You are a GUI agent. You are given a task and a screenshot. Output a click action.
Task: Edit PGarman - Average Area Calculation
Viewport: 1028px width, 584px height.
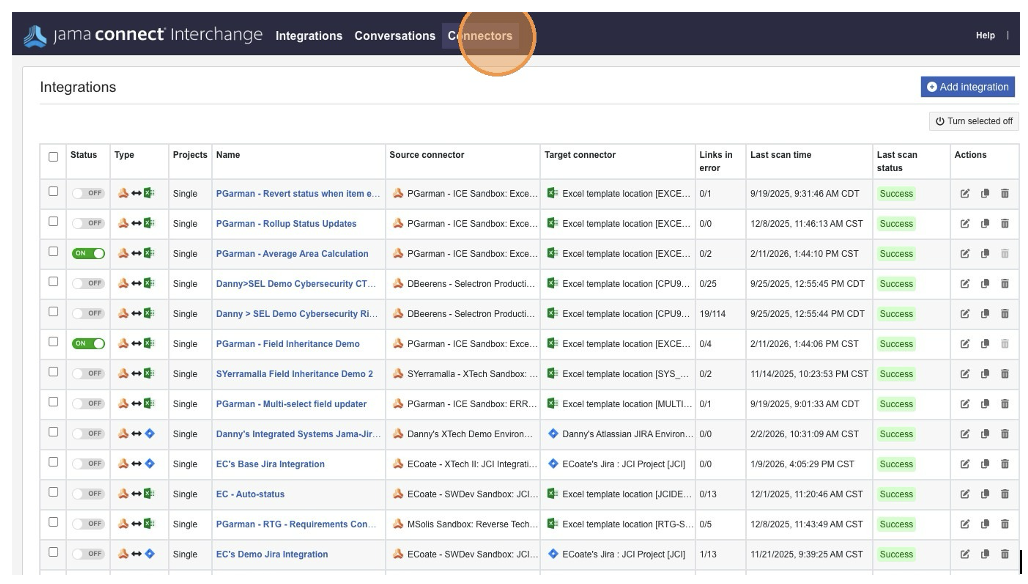click(x=964, y=254)
